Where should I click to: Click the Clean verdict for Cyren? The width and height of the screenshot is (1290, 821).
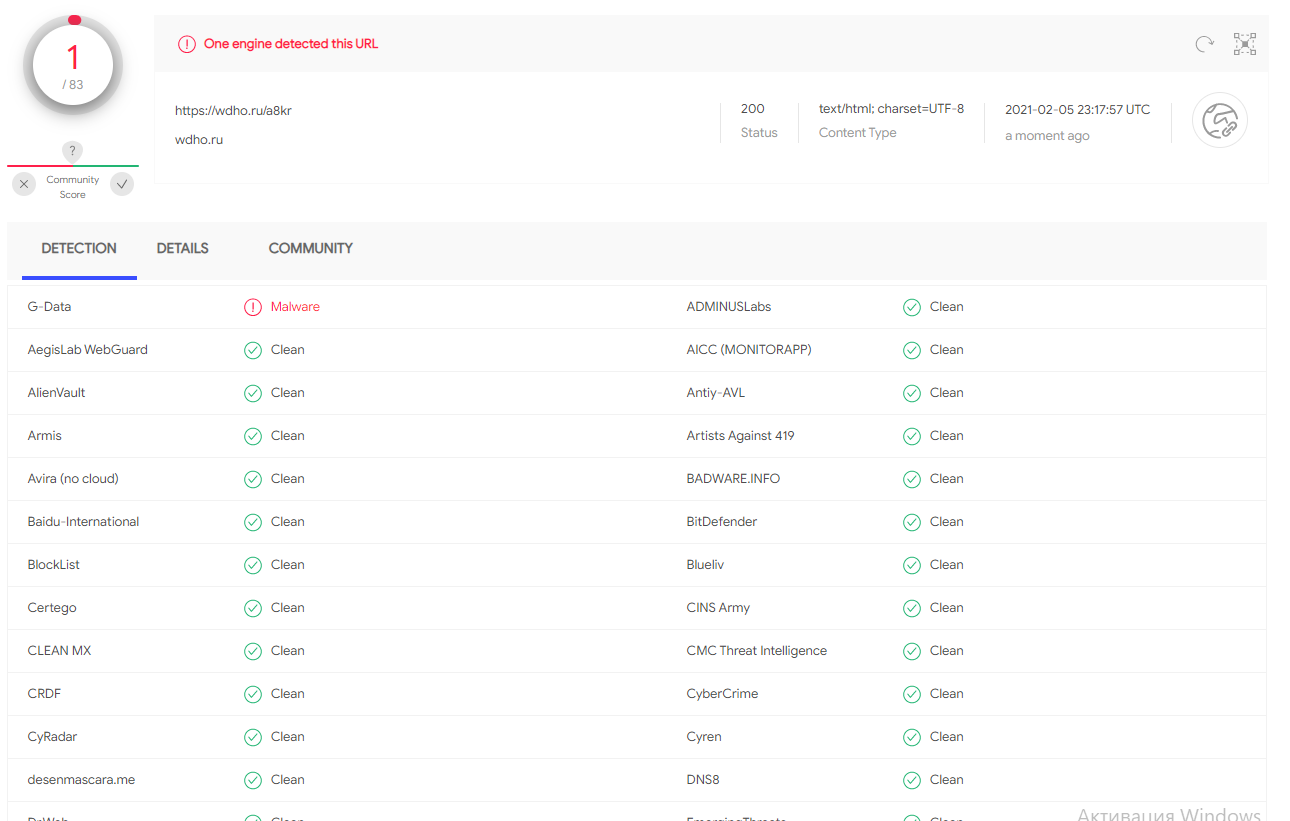947,737
